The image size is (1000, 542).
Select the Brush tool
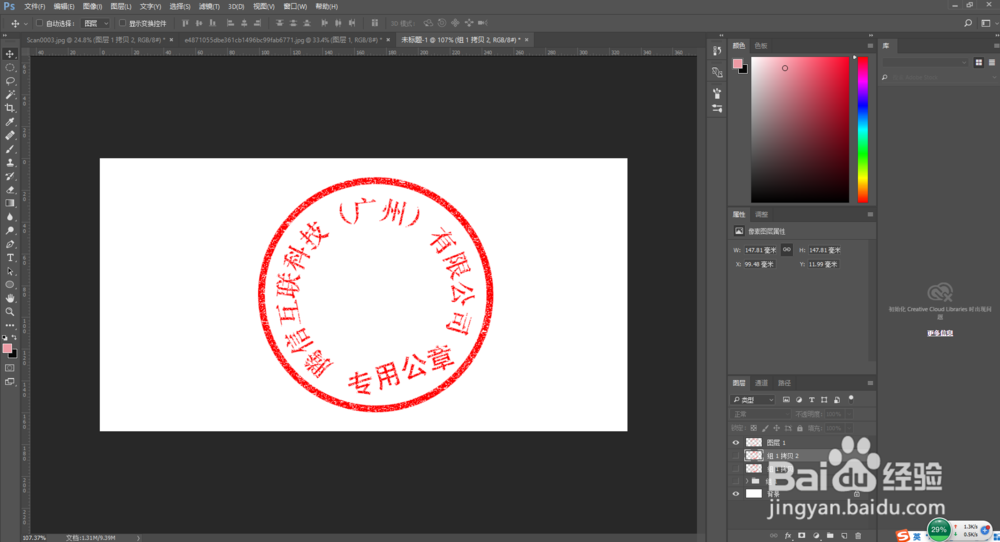click(10, 149)
